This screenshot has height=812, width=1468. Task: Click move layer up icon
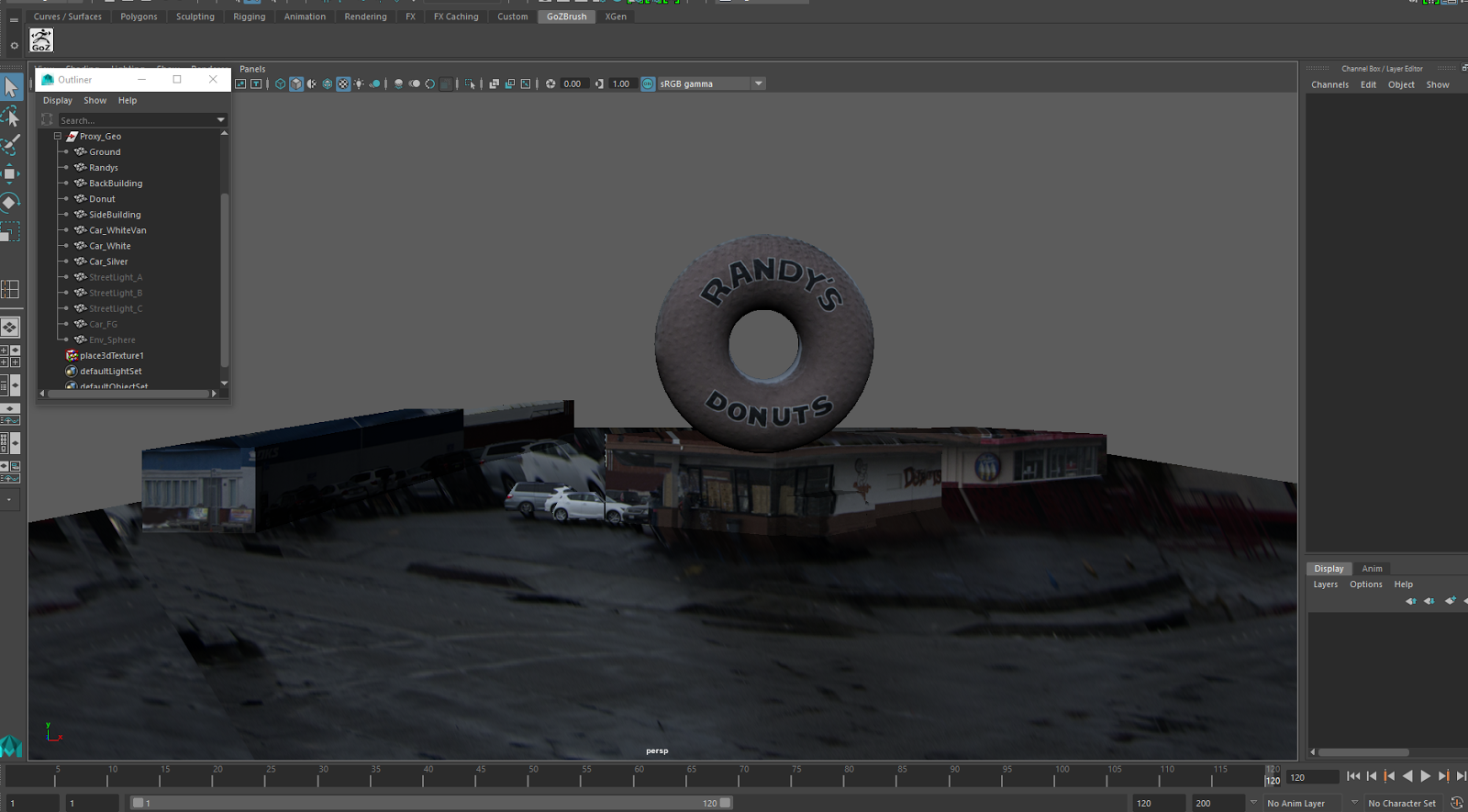1410,601
